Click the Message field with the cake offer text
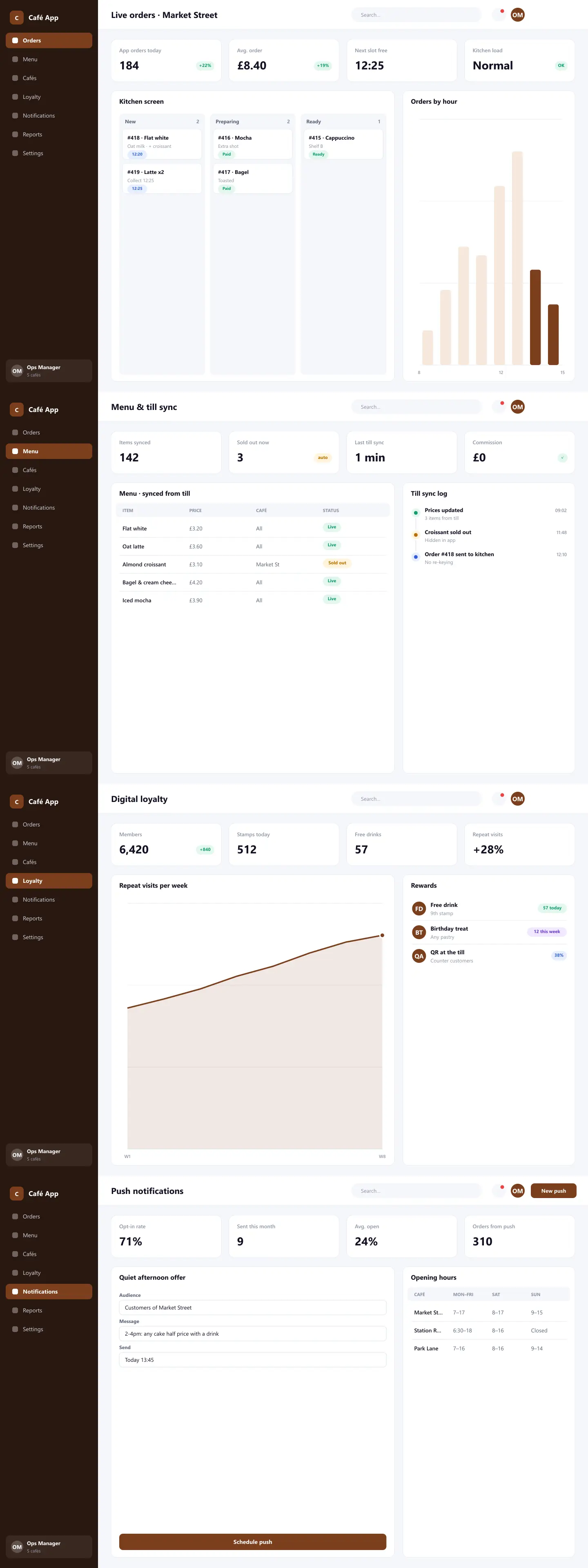The image size is (588, 1568). click(x=253, y=1334)
